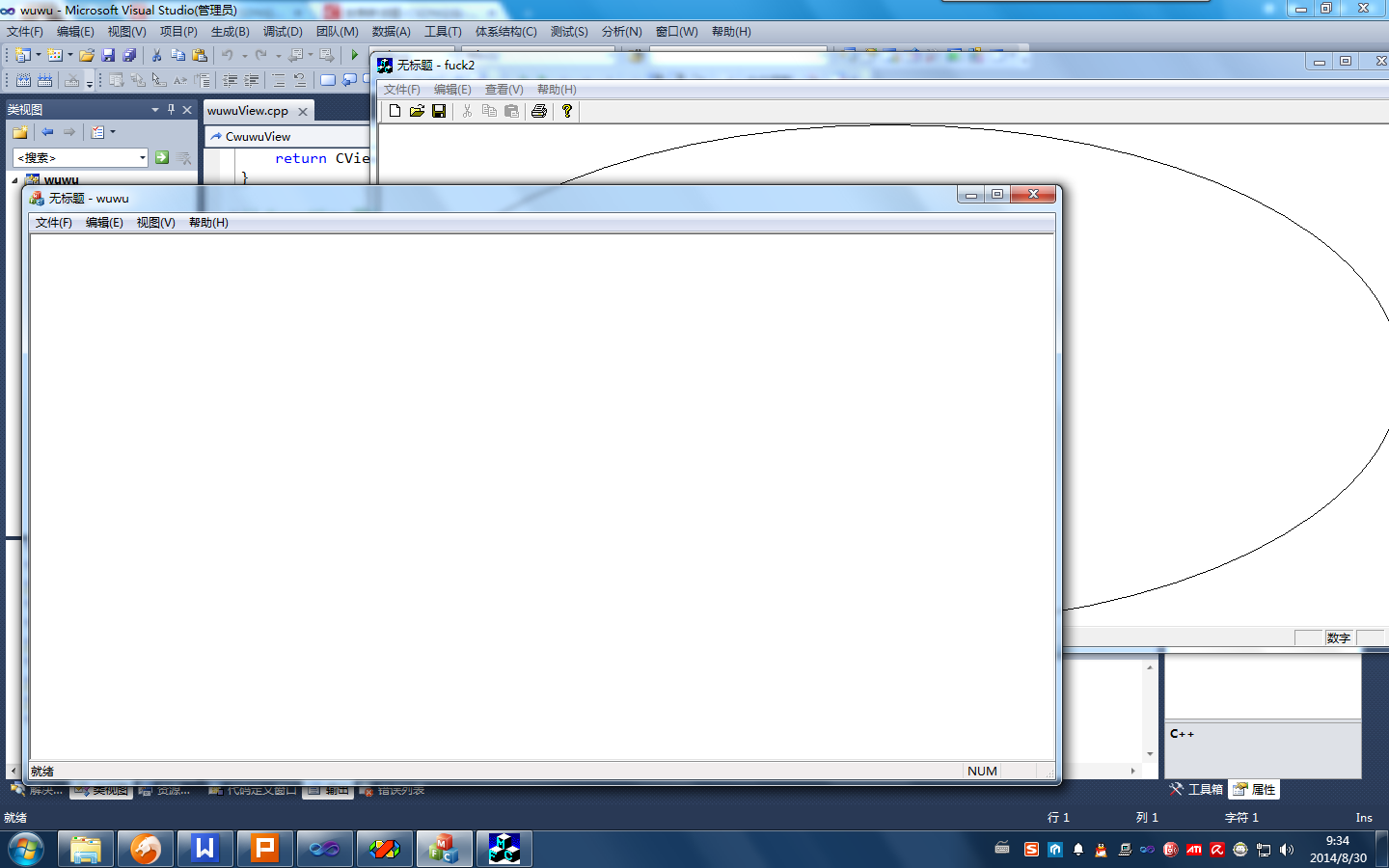Screen dimensions: 1389x868
Task: Click NUM indicator in wuwu status bar
Action: (982, 771)
